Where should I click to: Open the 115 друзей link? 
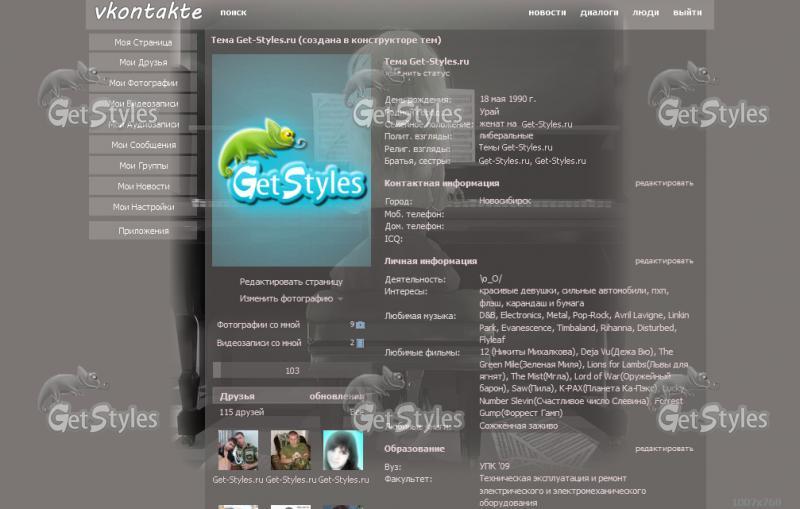(241, 412)
